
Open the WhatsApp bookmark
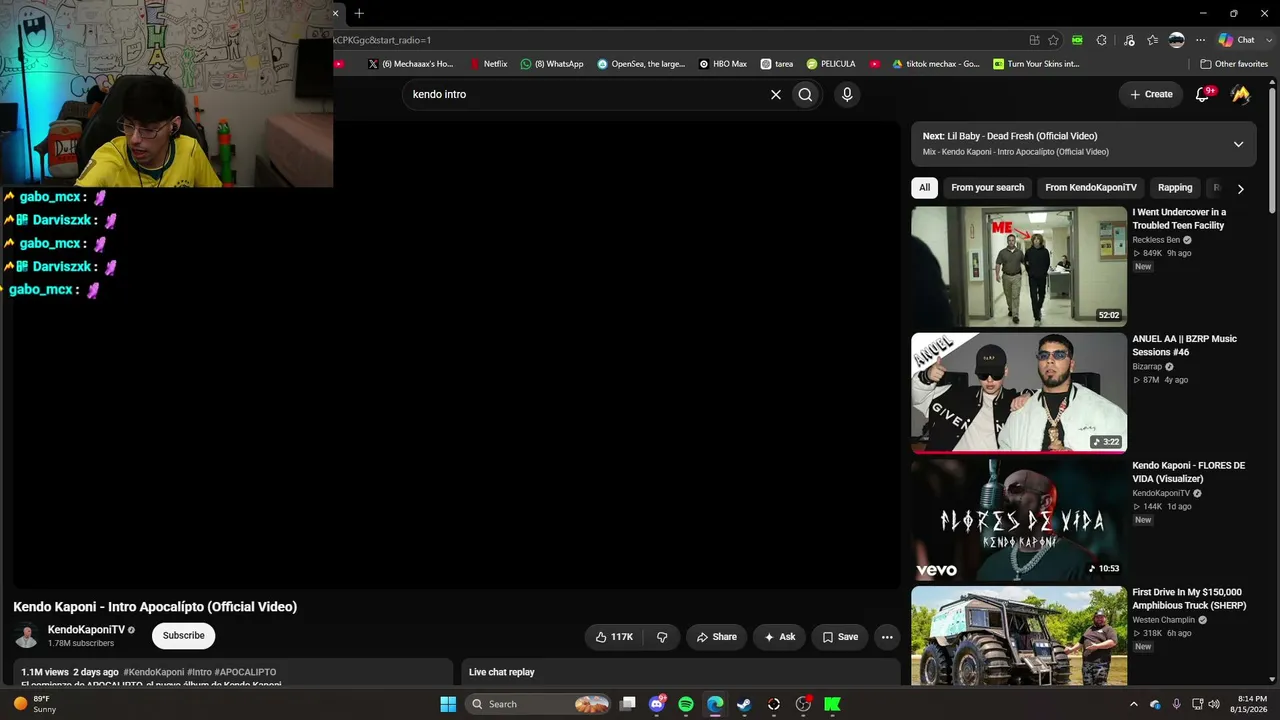[x=552, y=64]
